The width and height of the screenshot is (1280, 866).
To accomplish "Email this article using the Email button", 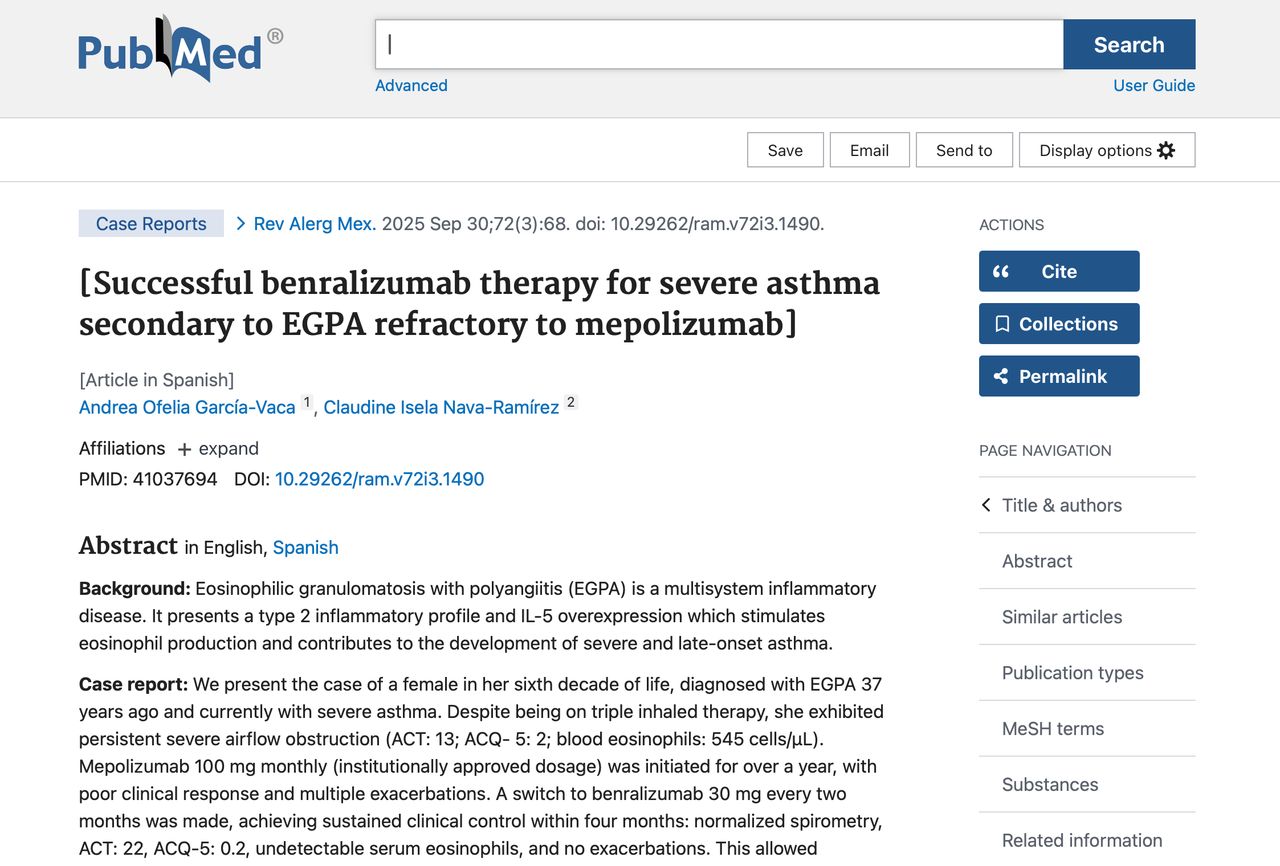I will point(869,150).
